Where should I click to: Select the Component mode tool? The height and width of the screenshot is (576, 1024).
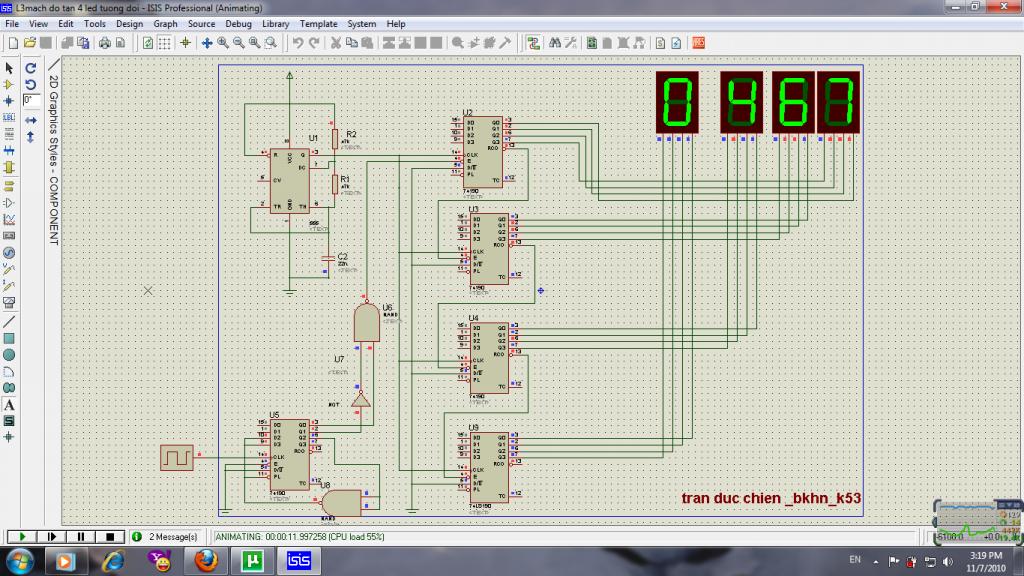[x=9, y=85]
